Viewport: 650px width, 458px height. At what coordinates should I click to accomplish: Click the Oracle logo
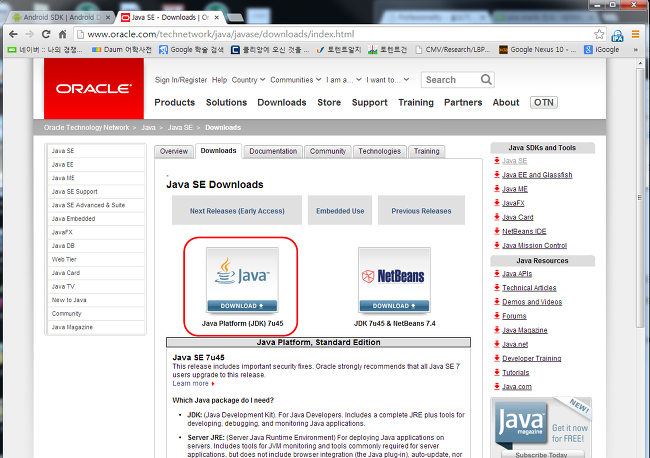(94, 89)
